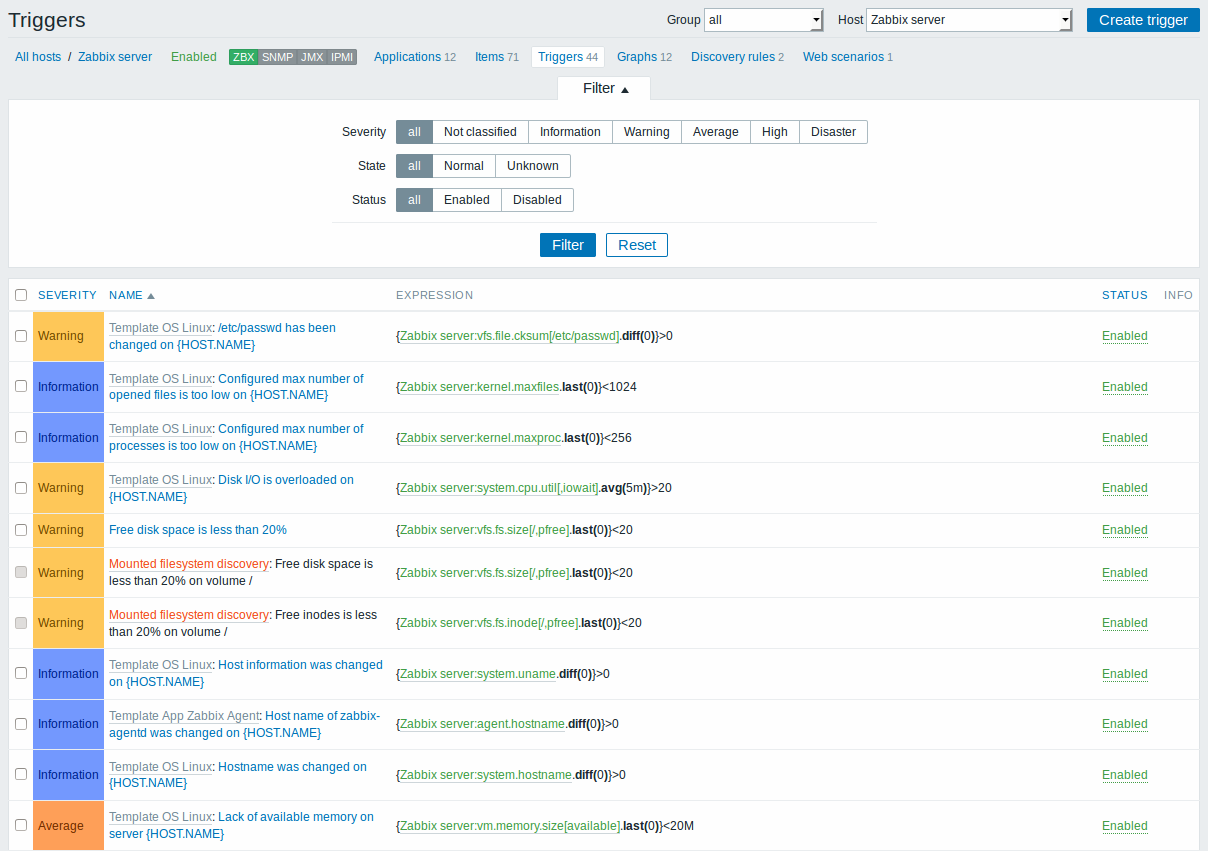Open the agent.hostname item expression link

pyautogui.click(x=482, y=724)
